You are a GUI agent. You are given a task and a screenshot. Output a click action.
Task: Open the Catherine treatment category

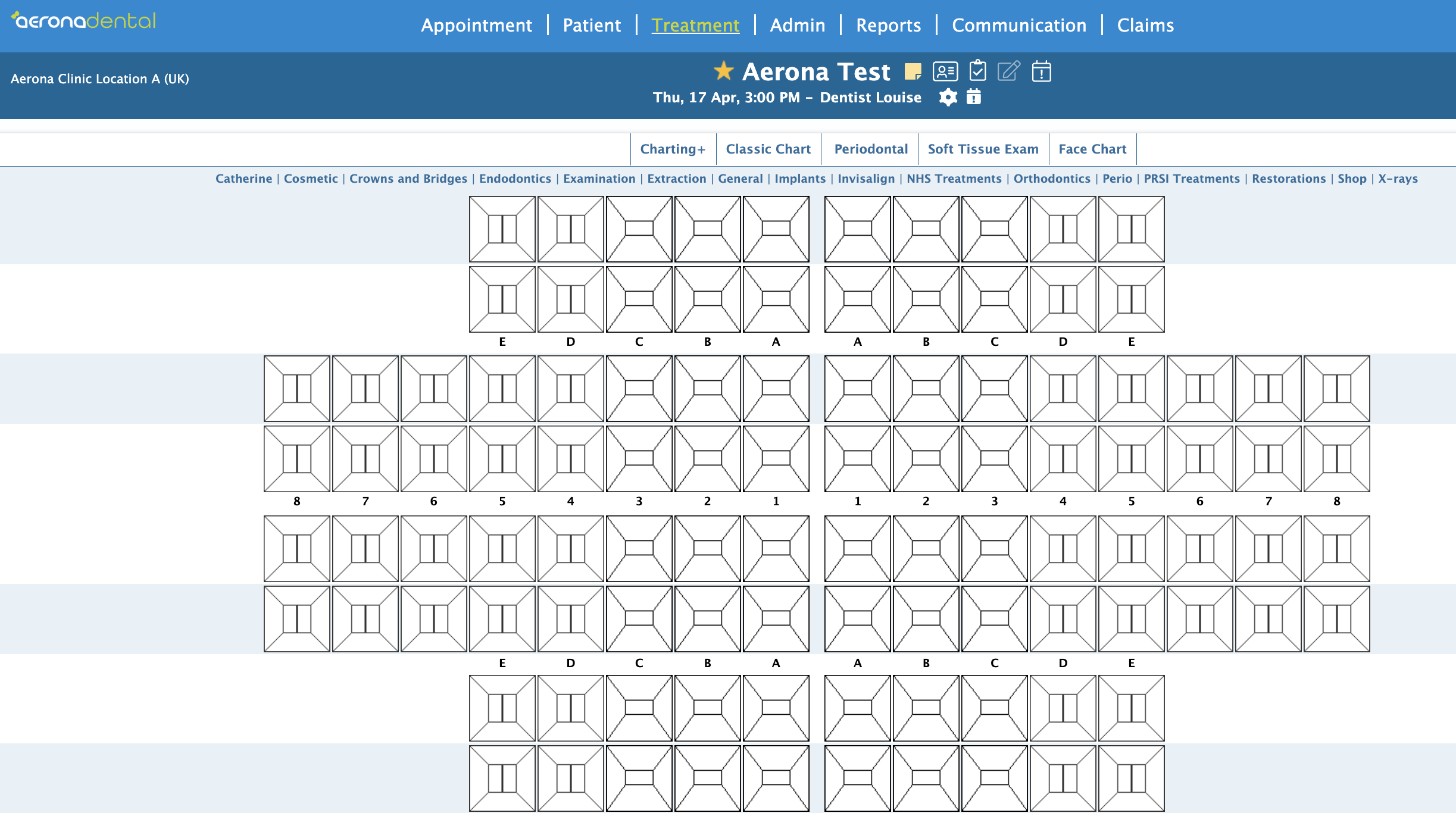point(243,179)
